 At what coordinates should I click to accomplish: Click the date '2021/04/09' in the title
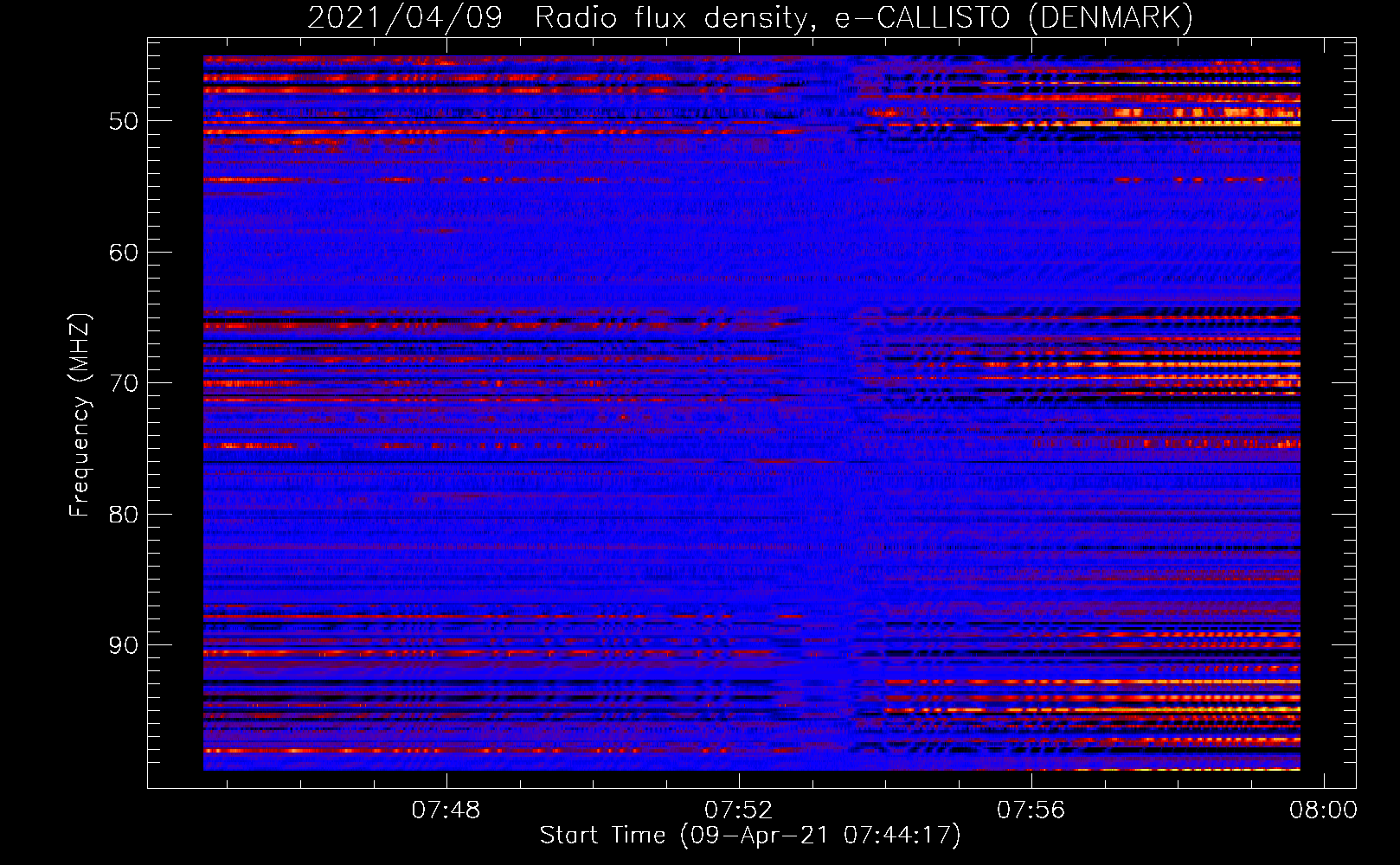405,18
